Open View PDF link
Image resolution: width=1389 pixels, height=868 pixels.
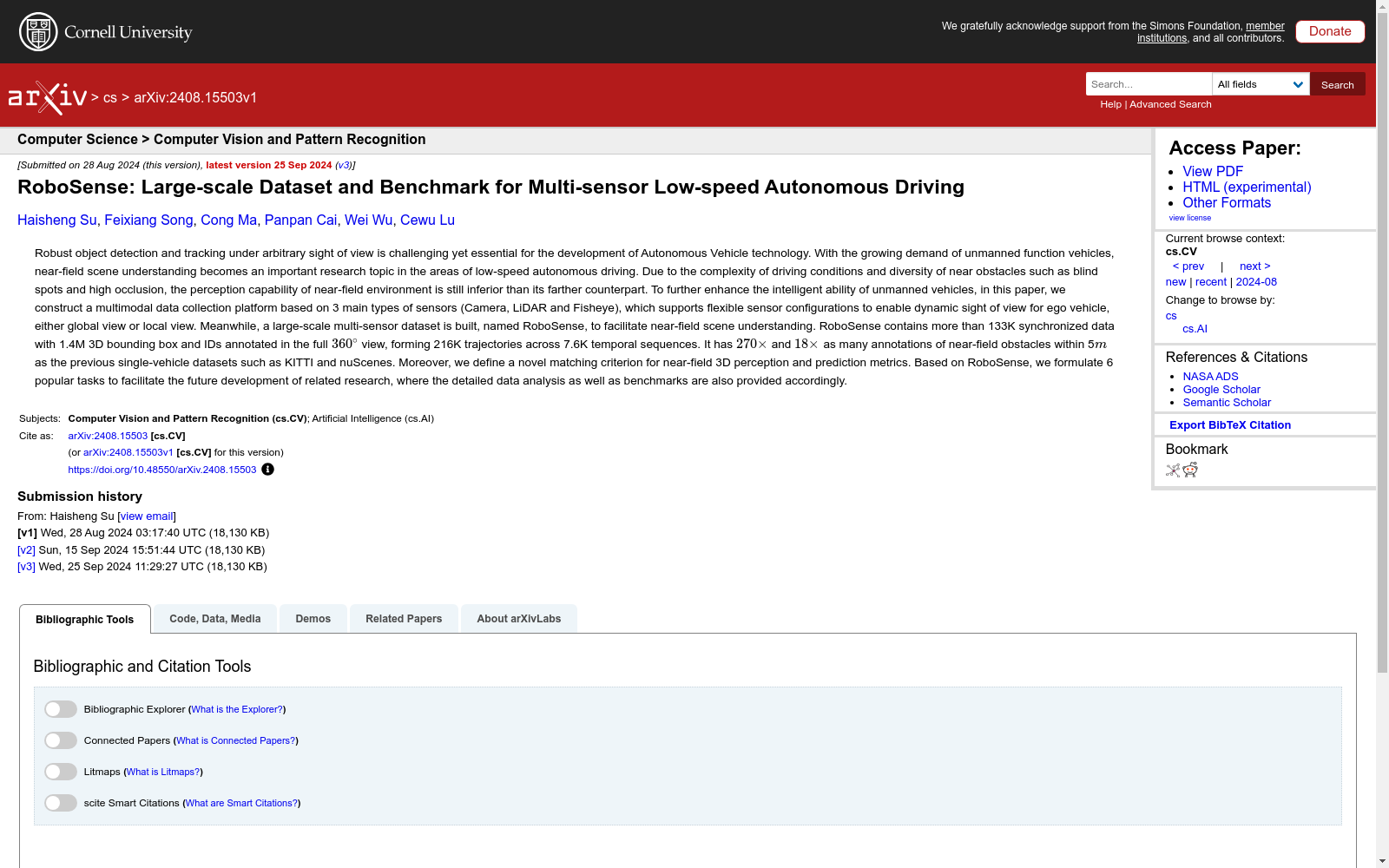coord(1213,172)
